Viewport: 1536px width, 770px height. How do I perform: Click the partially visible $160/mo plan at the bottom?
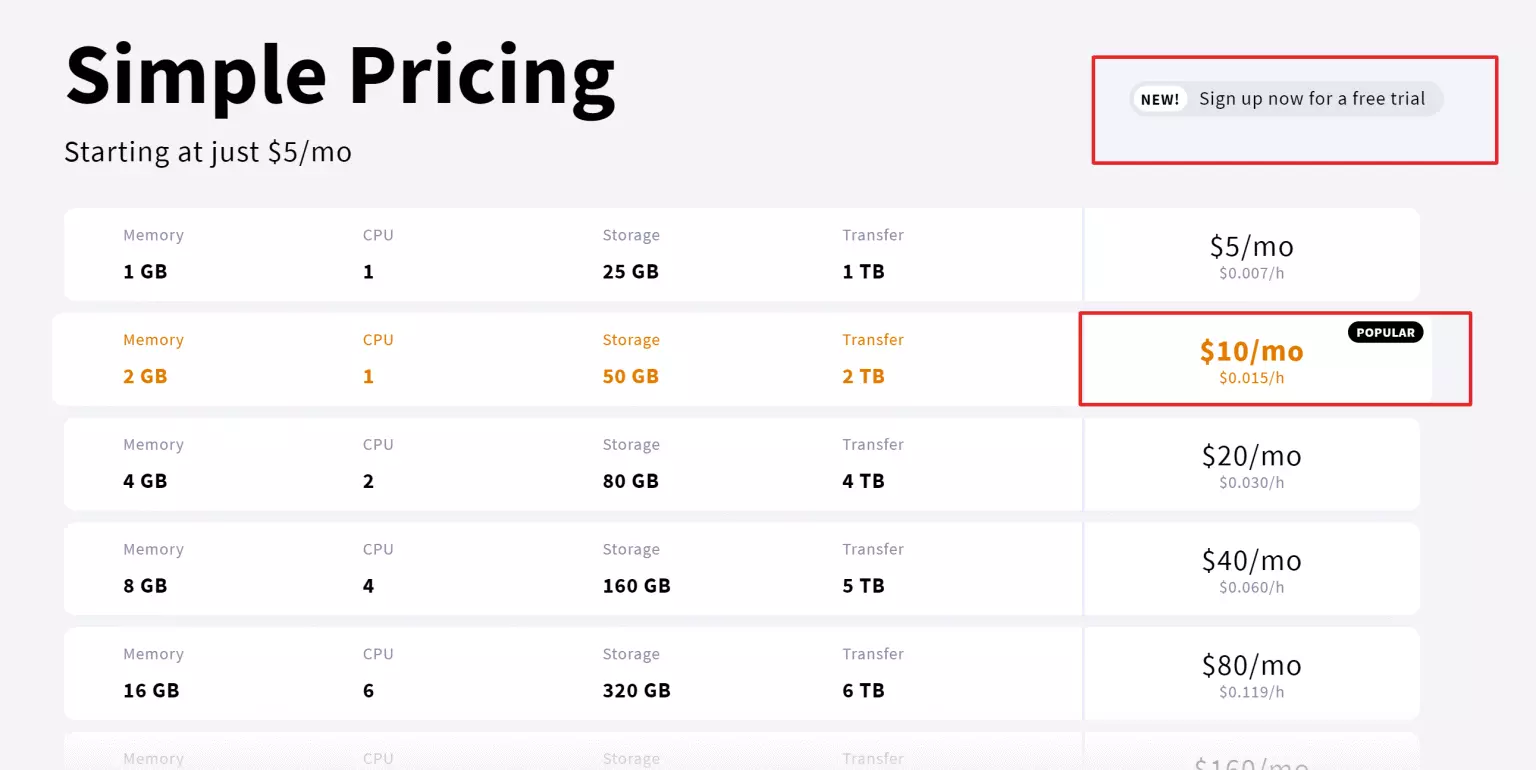tap(1251, 760)
